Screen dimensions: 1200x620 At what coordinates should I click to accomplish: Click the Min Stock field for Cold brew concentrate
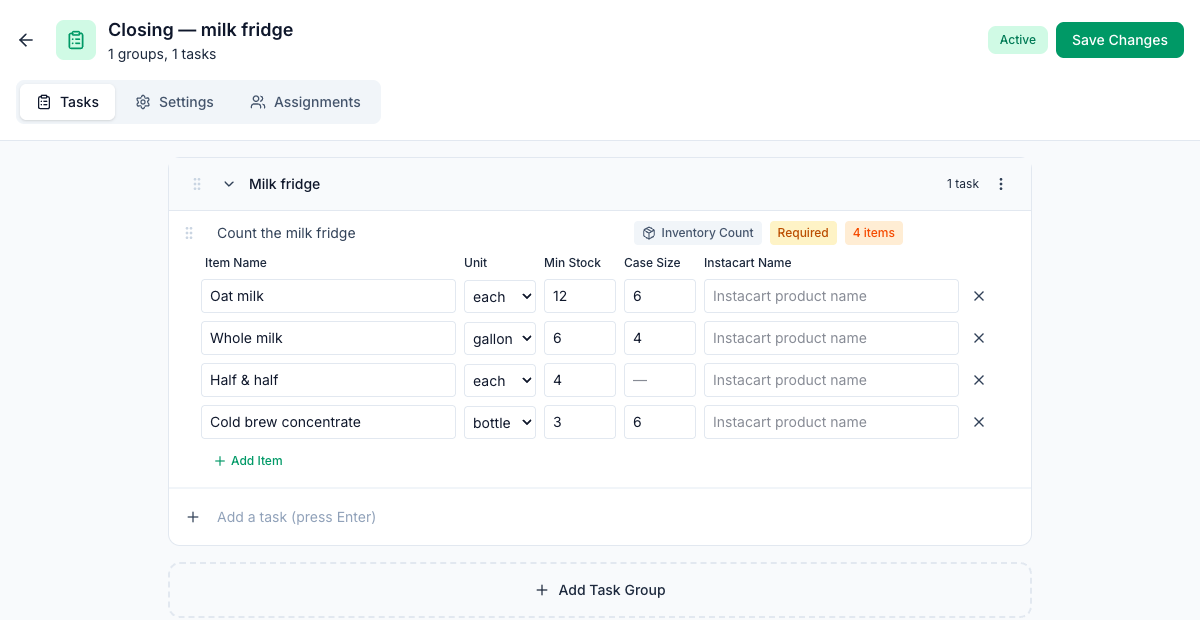point(580,422)
